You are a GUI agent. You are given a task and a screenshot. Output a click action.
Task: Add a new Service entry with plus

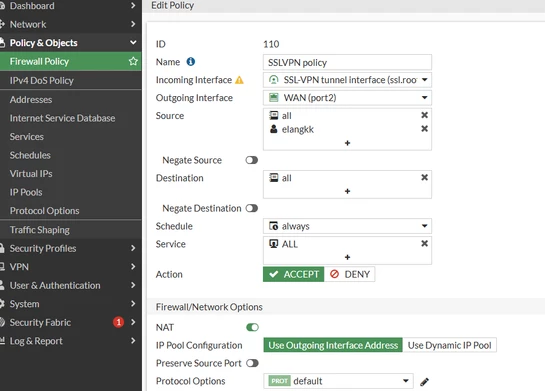347,258
